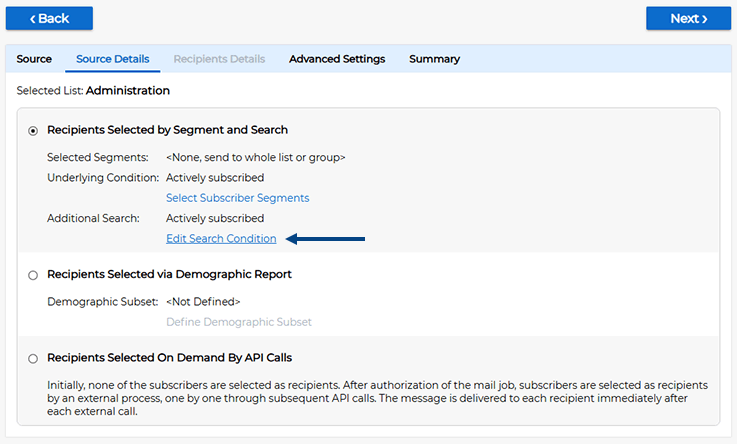This screenshot has height=444, width=737.
Task: Click the Administration selected list name
Action: pyautogui.click(x=128, y=91)
